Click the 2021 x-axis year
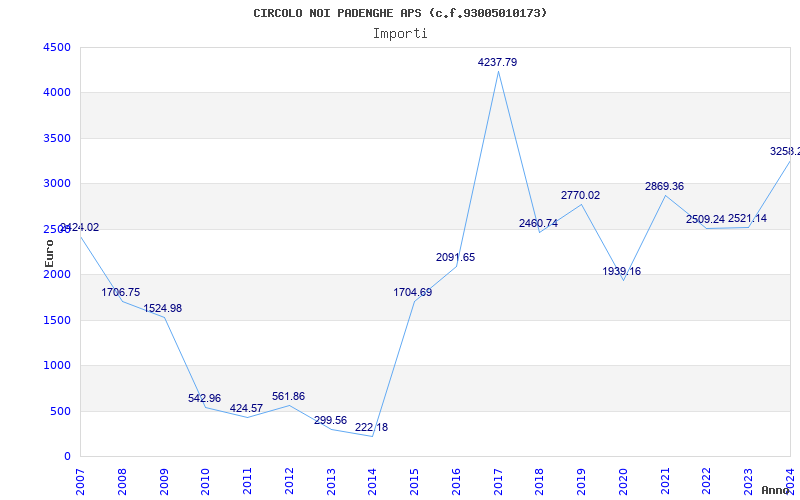800x500 pixels. coord(665,482)
